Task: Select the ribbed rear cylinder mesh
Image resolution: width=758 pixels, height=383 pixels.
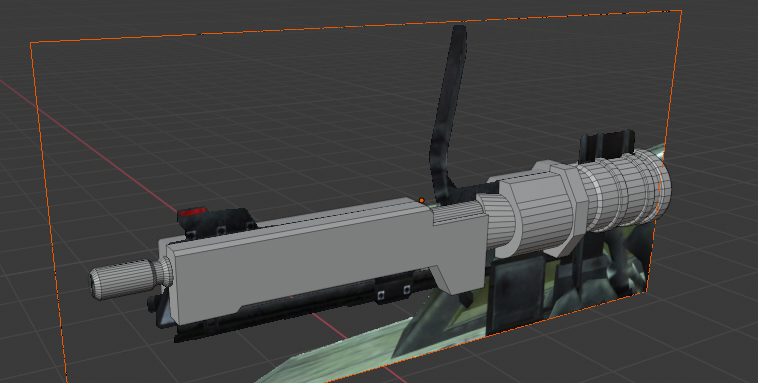Action: (624, 190)
